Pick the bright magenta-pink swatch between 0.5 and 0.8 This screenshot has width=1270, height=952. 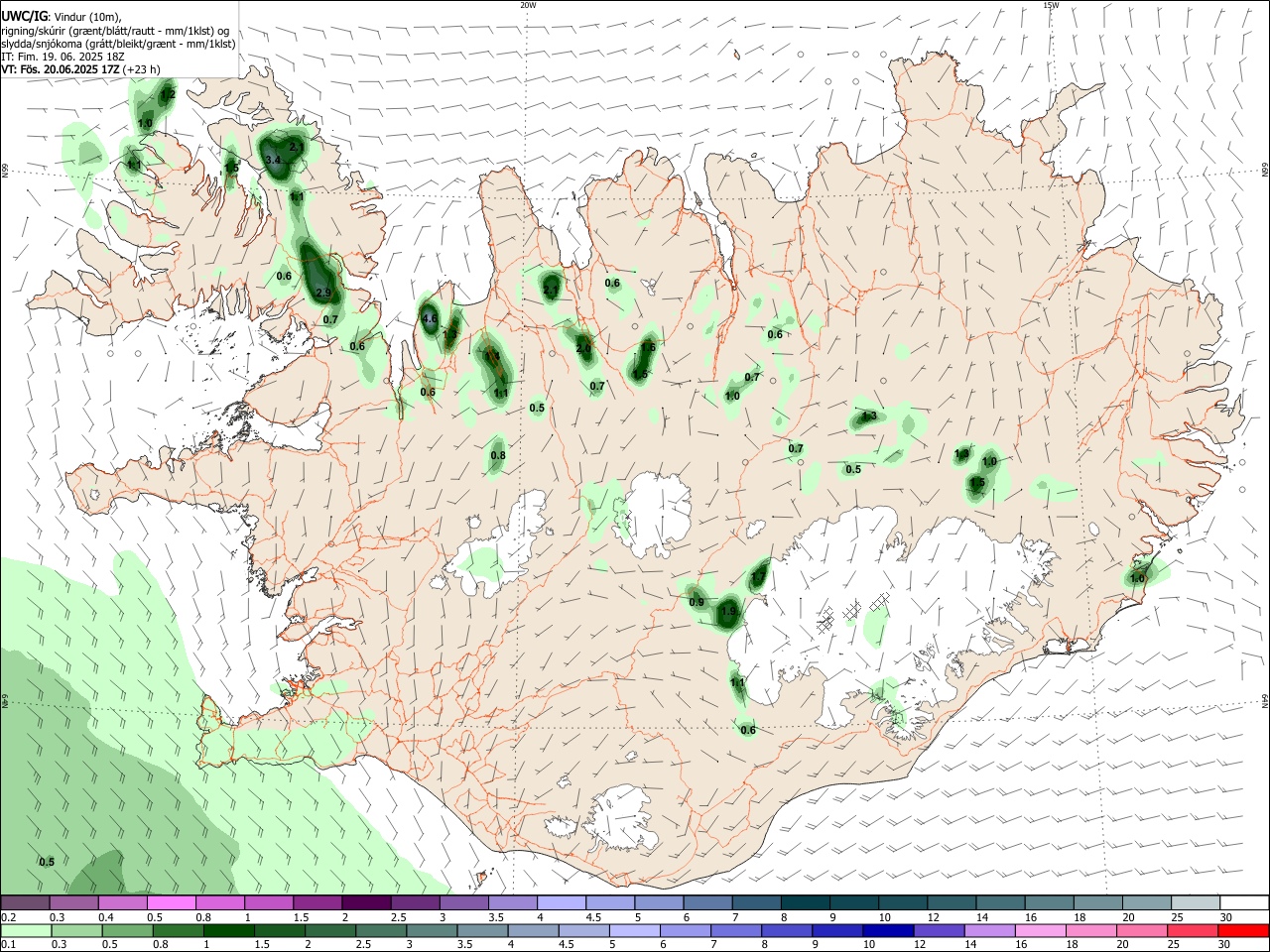[x=172, y=902]
